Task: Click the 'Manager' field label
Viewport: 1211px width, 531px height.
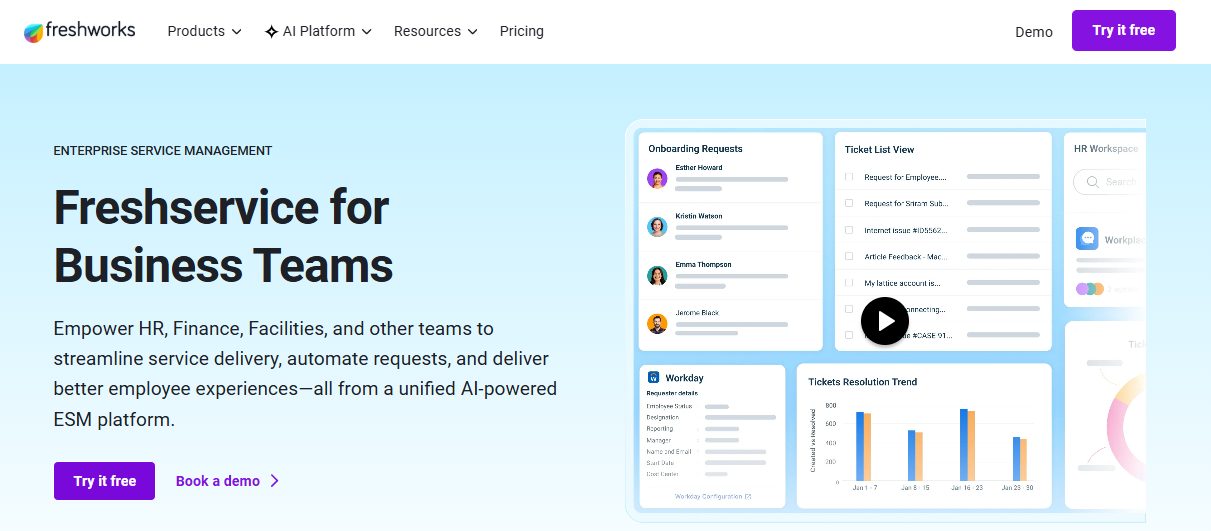Action: (x=658, y=440)
